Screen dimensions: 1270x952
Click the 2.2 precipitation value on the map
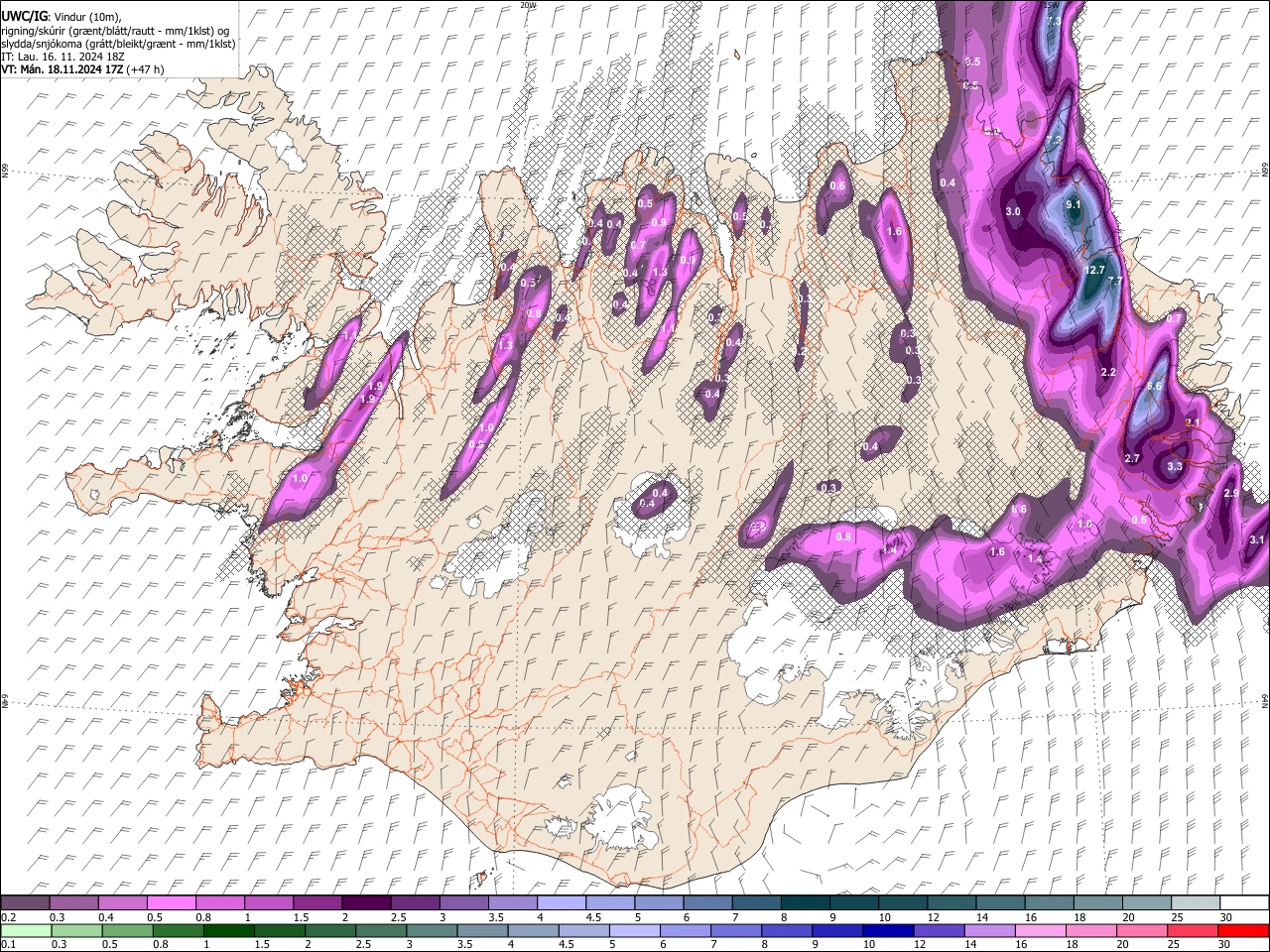click(x=1109, y=373)
